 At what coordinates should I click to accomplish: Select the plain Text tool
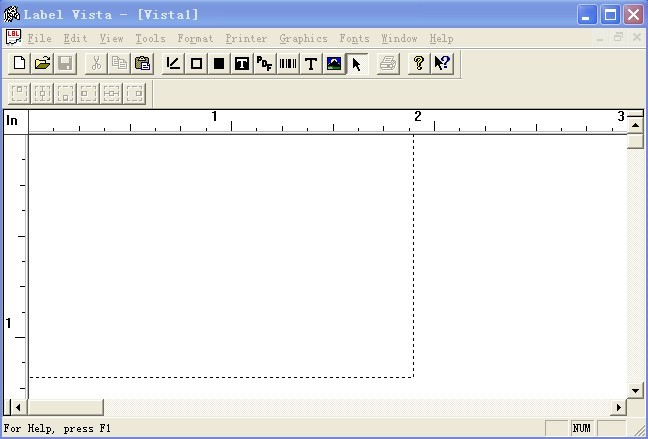pyautogui.click(x=311, y=64)
